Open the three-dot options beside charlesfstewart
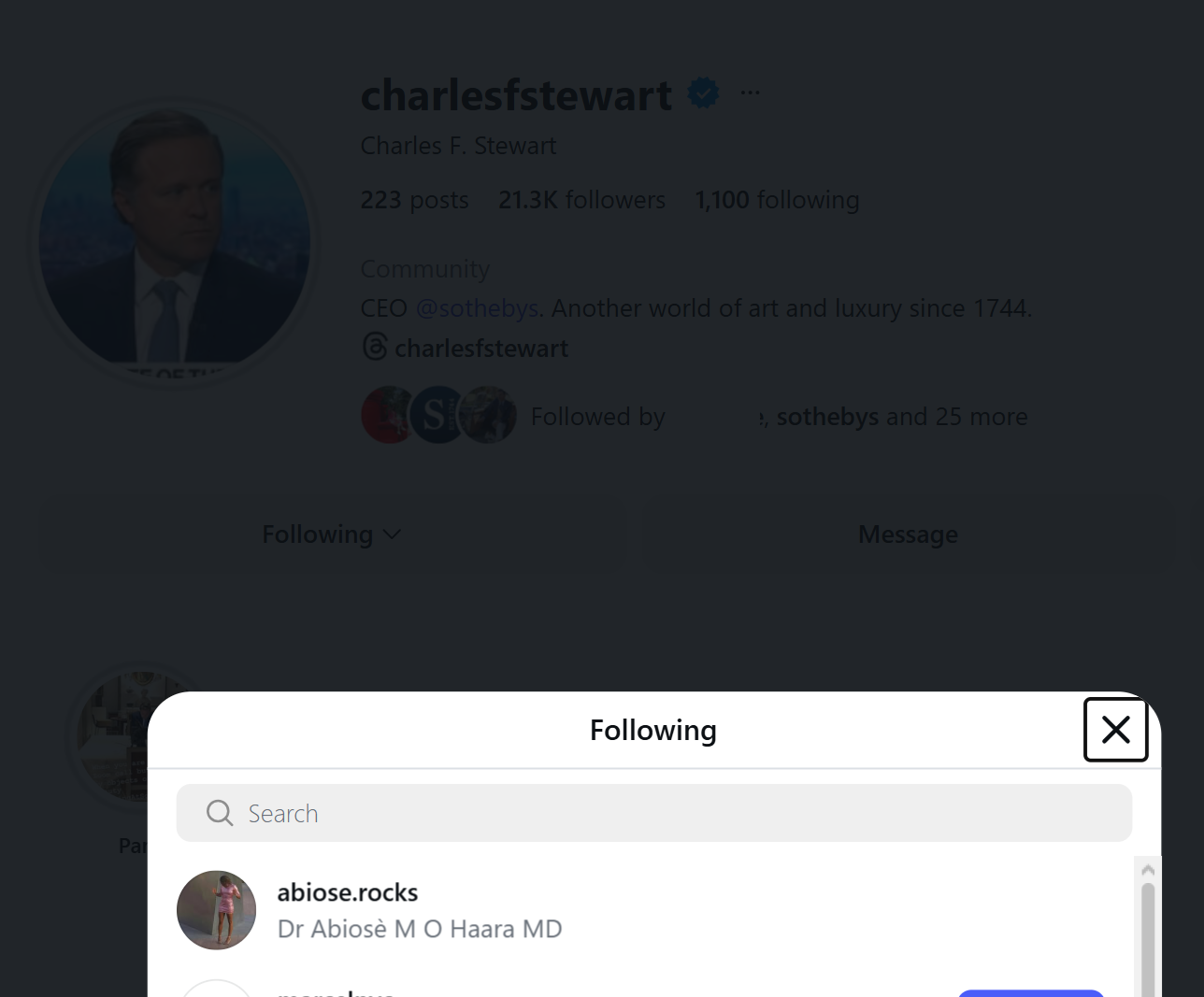1204x997 pixels. (750, 93)
